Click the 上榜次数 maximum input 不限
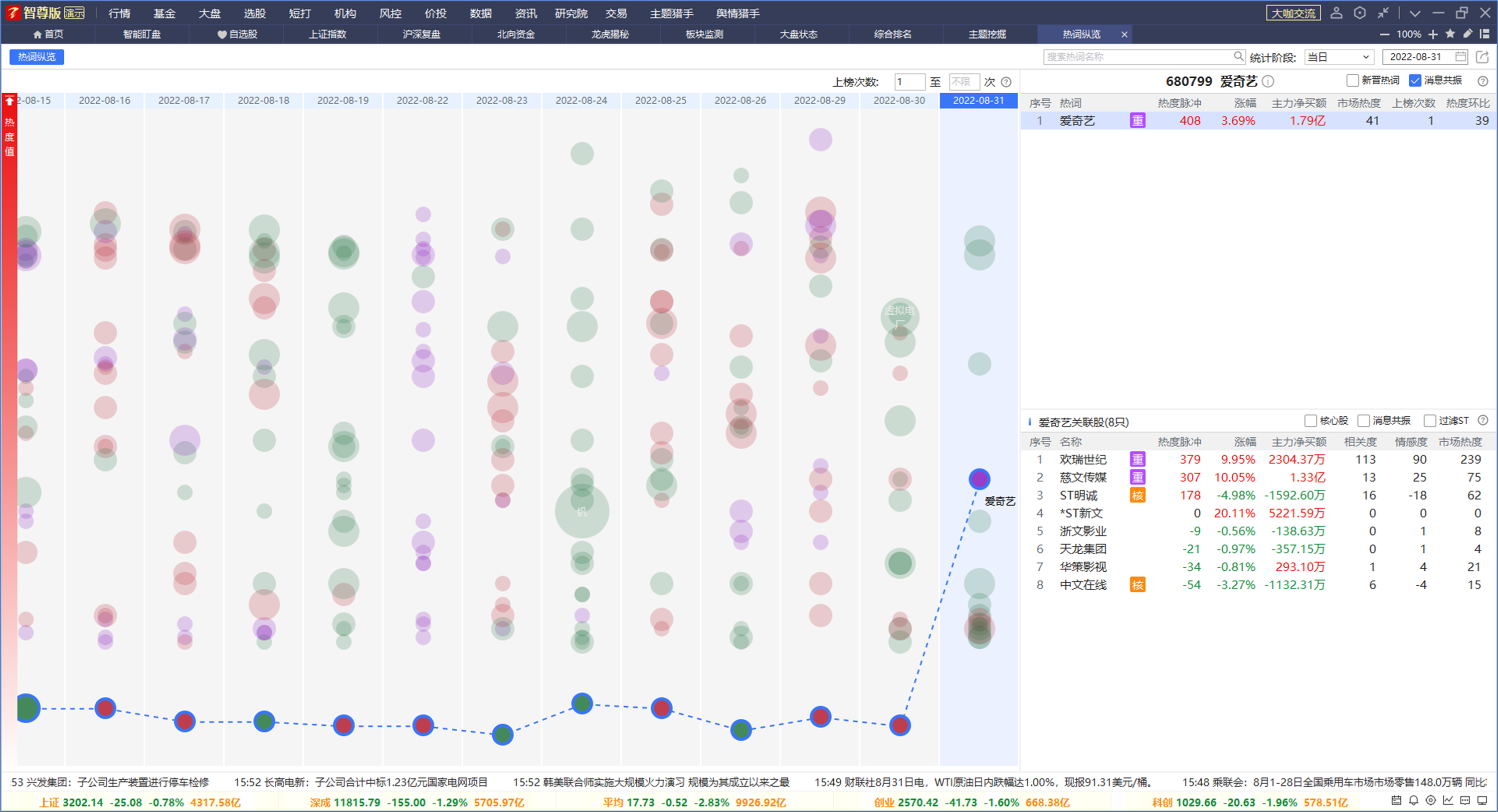 tap(964, 82)
